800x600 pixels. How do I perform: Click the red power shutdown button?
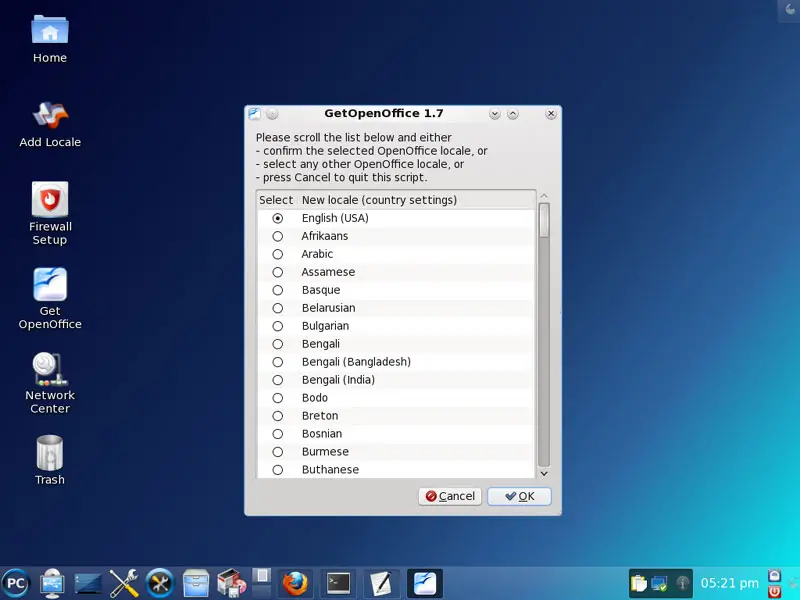click(x=774, y=591)
